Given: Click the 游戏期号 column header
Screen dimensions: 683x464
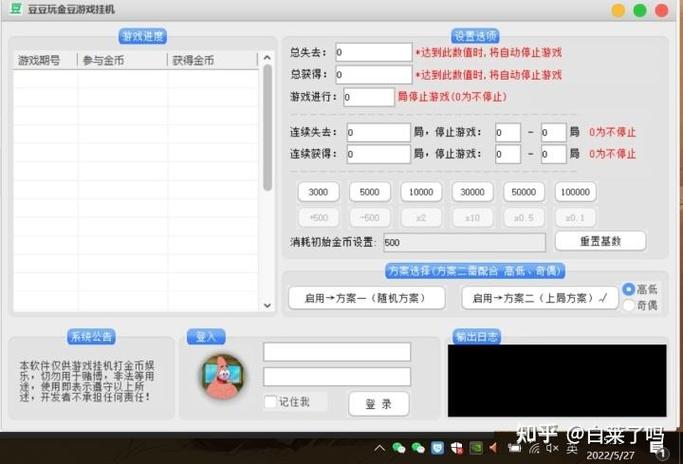Looking at the screenshot, I should [x=45, y=60].
